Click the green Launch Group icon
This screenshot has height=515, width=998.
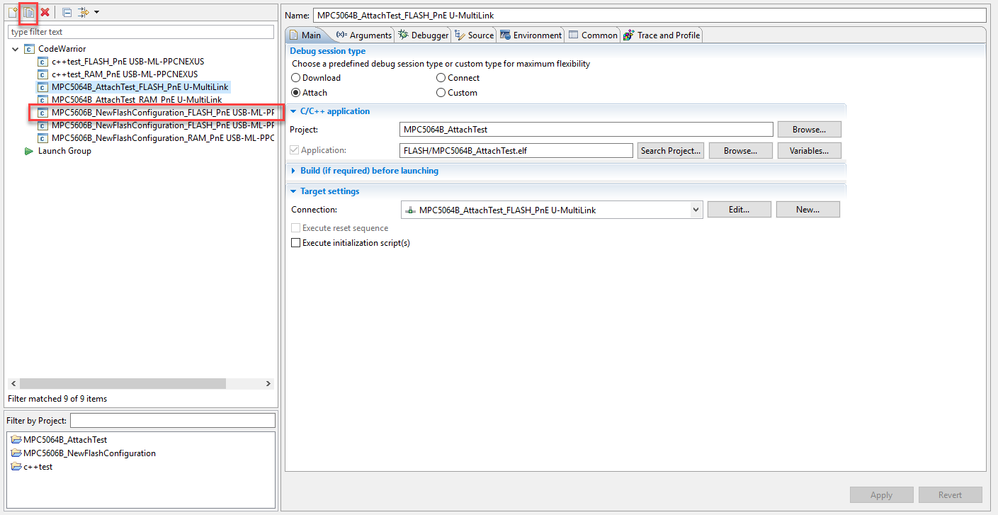(28, 151)
